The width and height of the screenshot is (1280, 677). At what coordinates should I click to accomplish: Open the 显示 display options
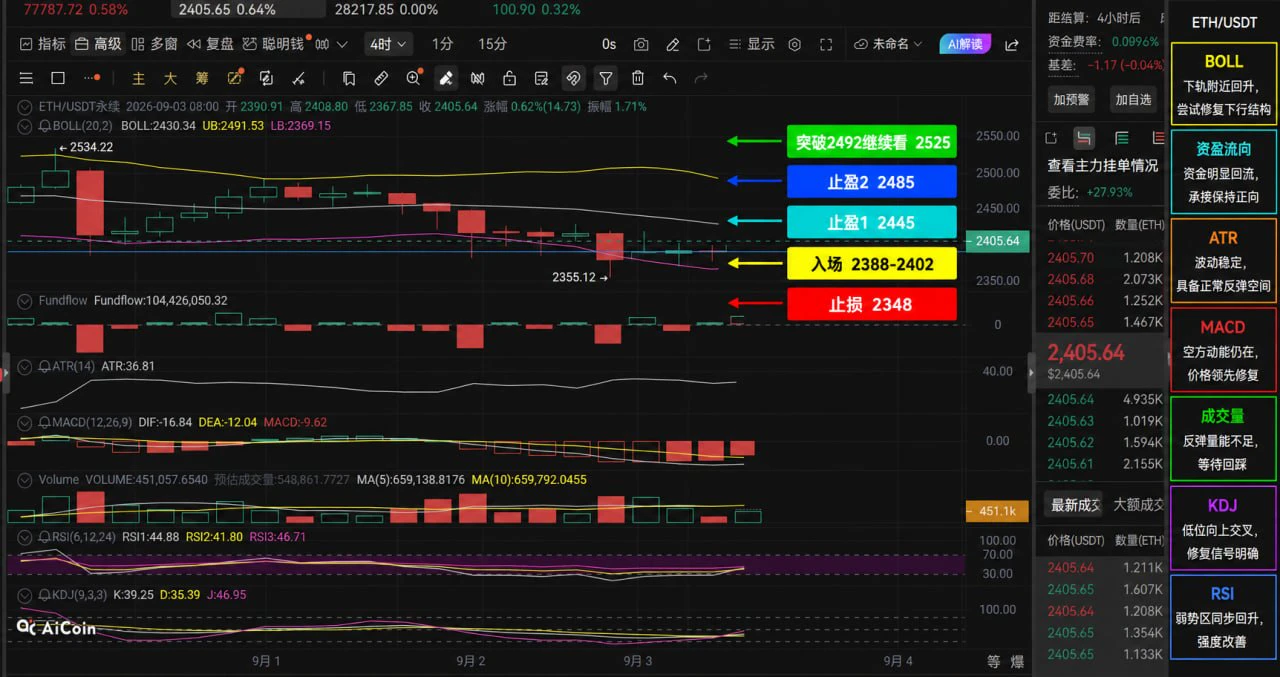(x=752, y=44)
